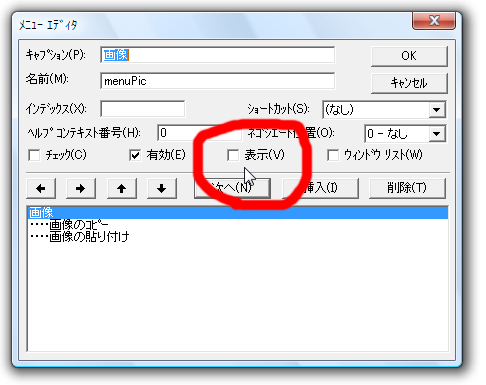Open the ショートカット(S) dropdown

tap(437, 109)
